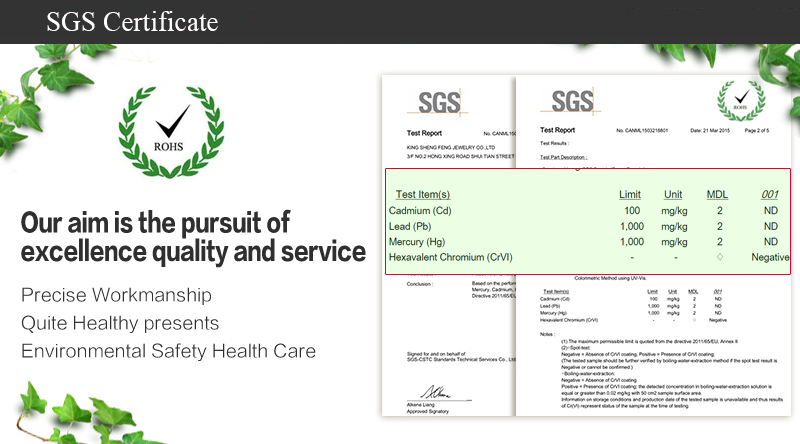The image size is (800, 444).
Task: Click the diamond symbol in the highlighted MDL column
Action: tap(717, 257)
